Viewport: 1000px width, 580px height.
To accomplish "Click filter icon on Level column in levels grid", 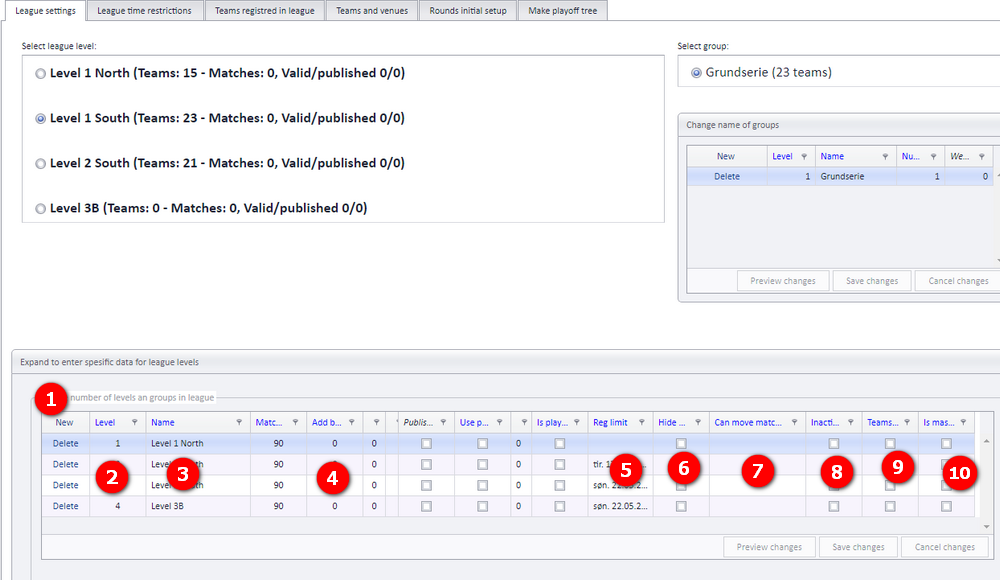I will 135,422.
